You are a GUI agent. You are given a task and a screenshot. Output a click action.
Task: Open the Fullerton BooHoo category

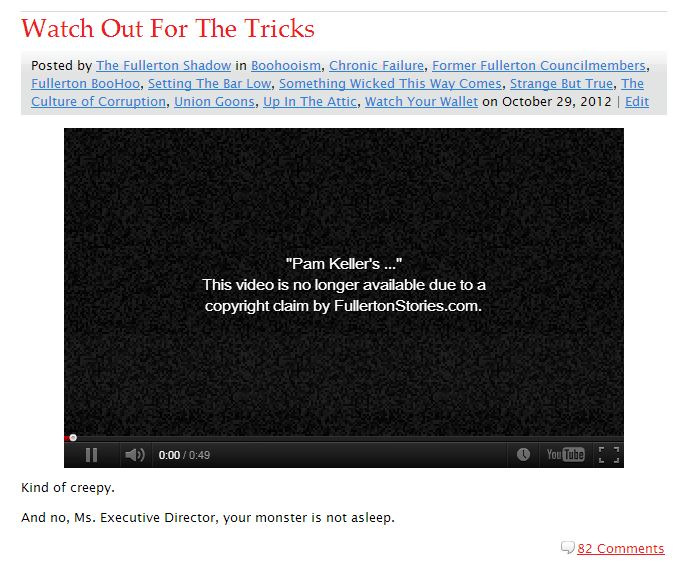click(85, 84)
